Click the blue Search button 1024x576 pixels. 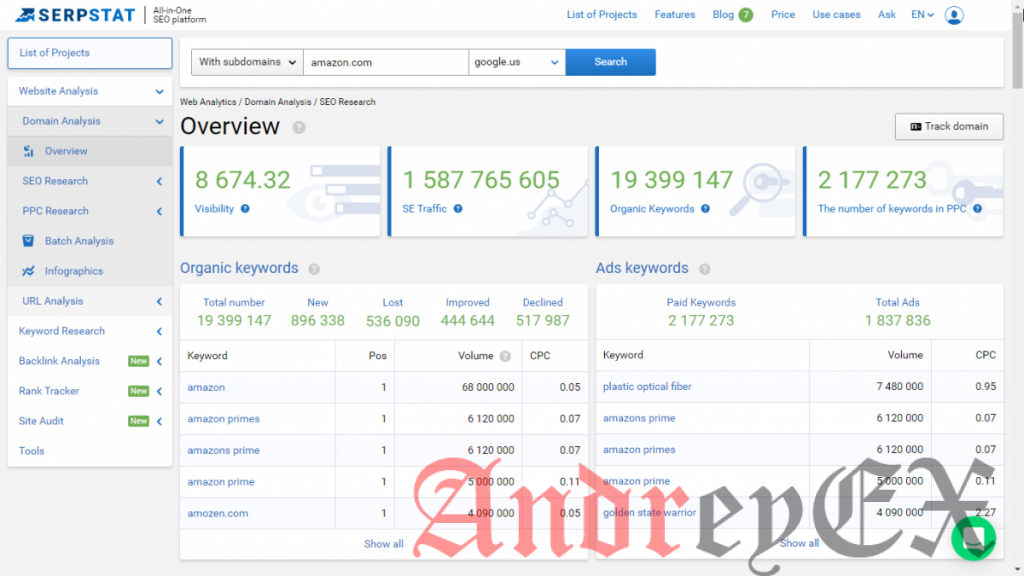(x=611, y=62)
